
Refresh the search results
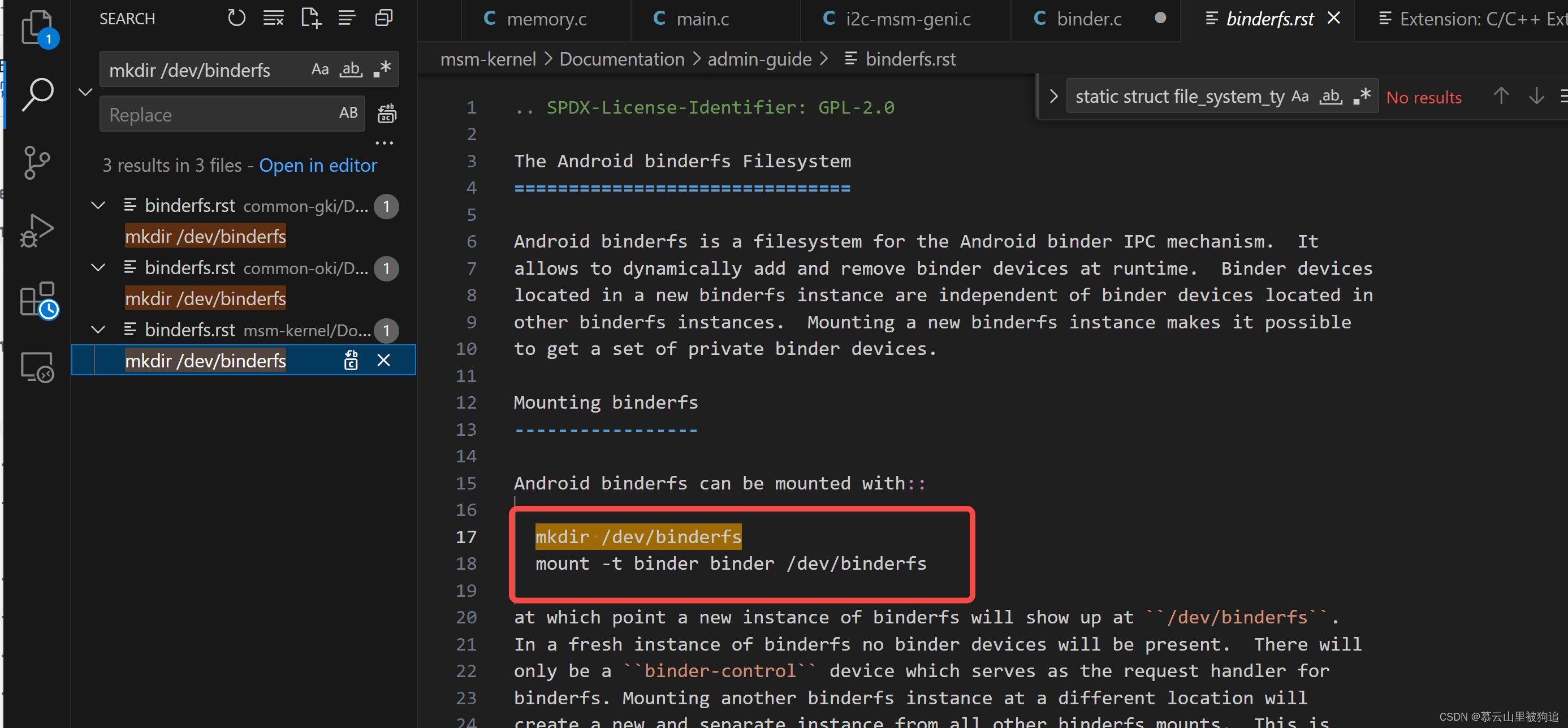pos(236,18)
